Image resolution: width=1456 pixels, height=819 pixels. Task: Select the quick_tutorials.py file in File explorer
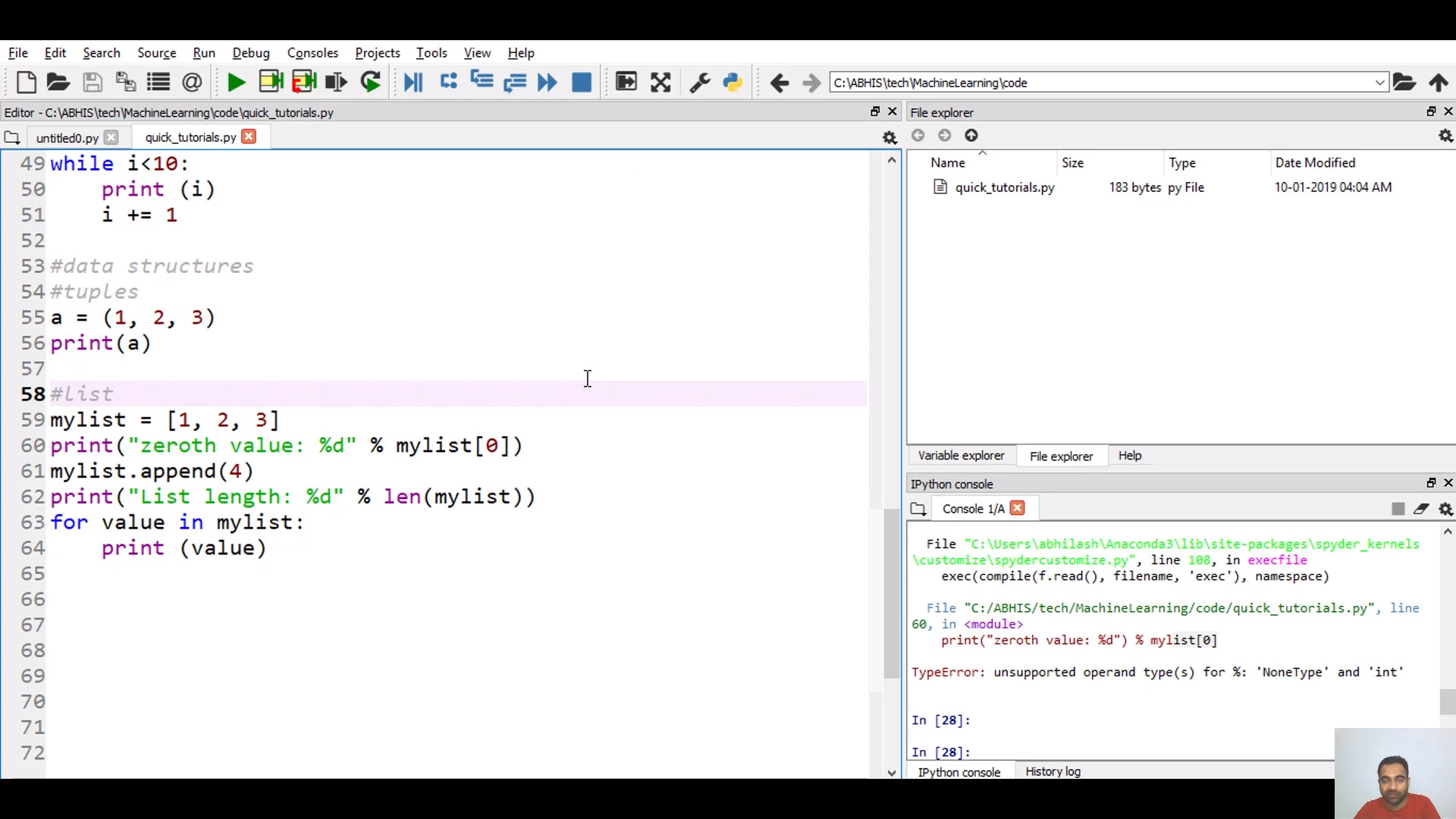click(1004, 187)
